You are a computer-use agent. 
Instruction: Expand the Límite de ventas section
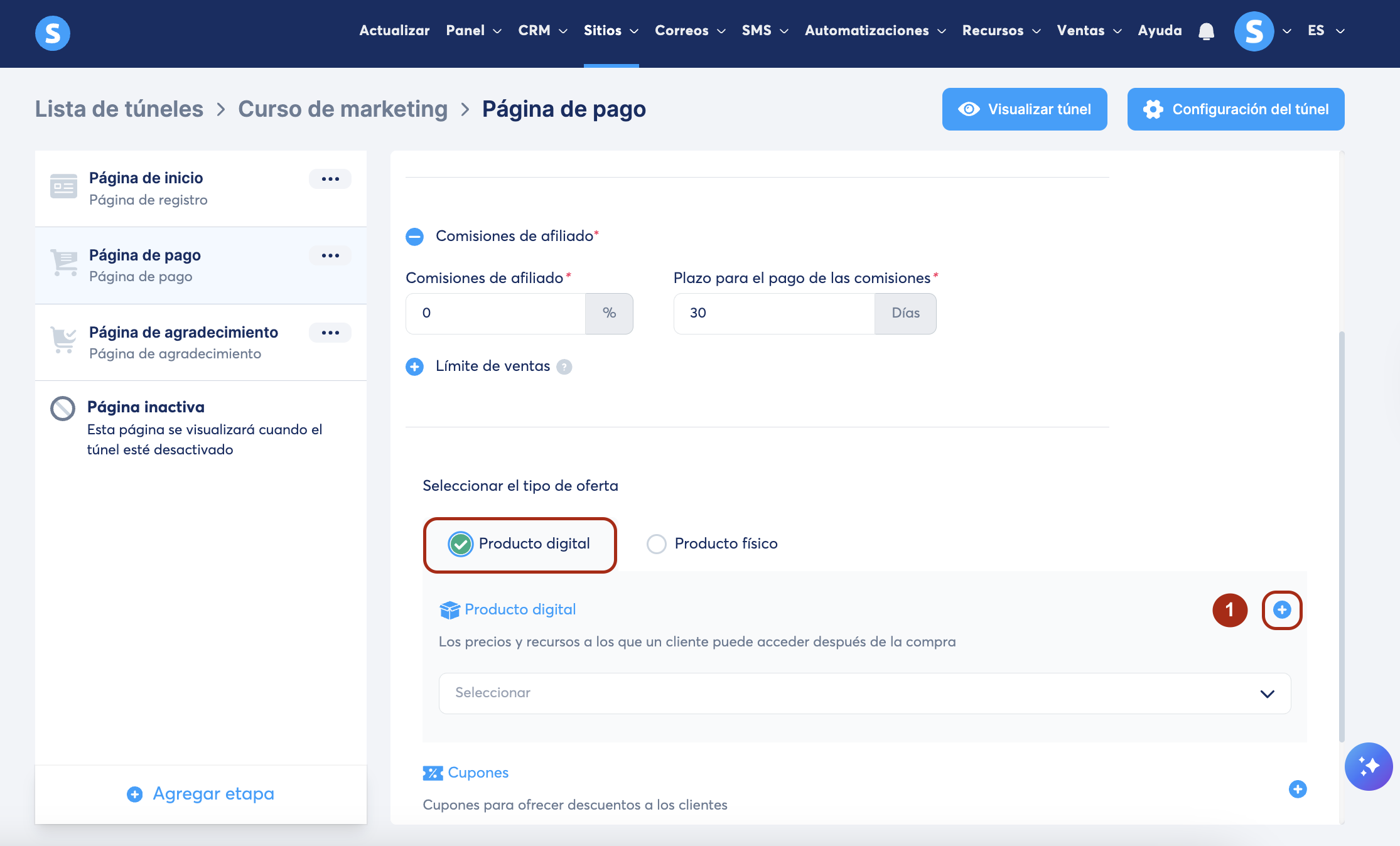point(414,367)
